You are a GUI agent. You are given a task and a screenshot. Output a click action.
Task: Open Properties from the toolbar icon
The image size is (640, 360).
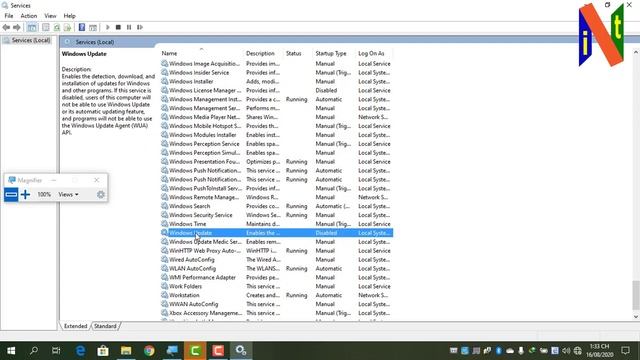coord(45,27)
